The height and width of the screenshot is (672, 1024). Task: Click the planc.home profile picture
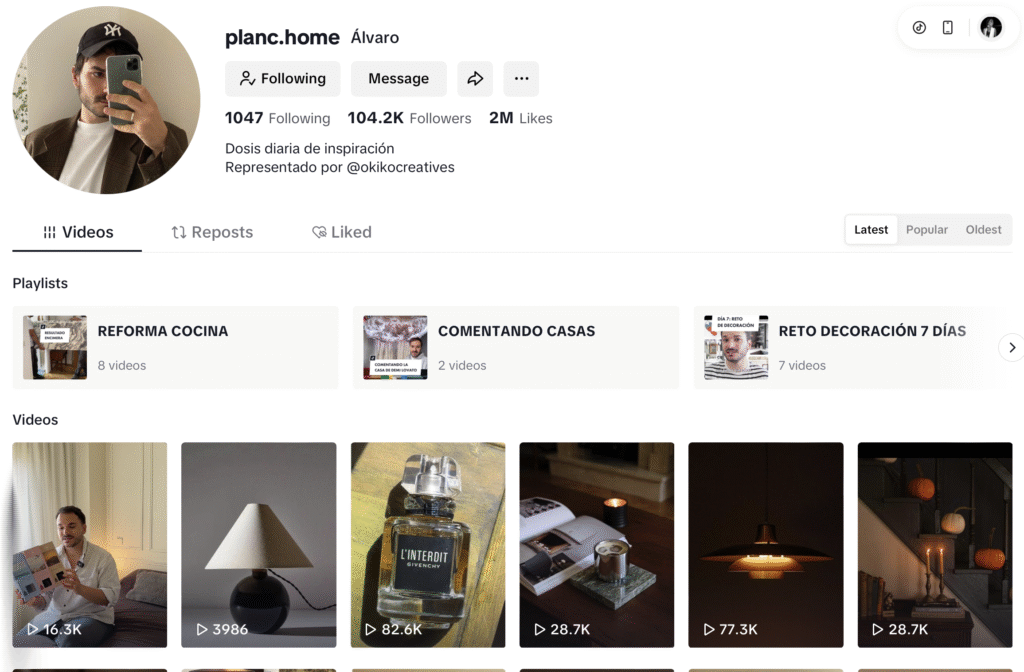(106, 100)
